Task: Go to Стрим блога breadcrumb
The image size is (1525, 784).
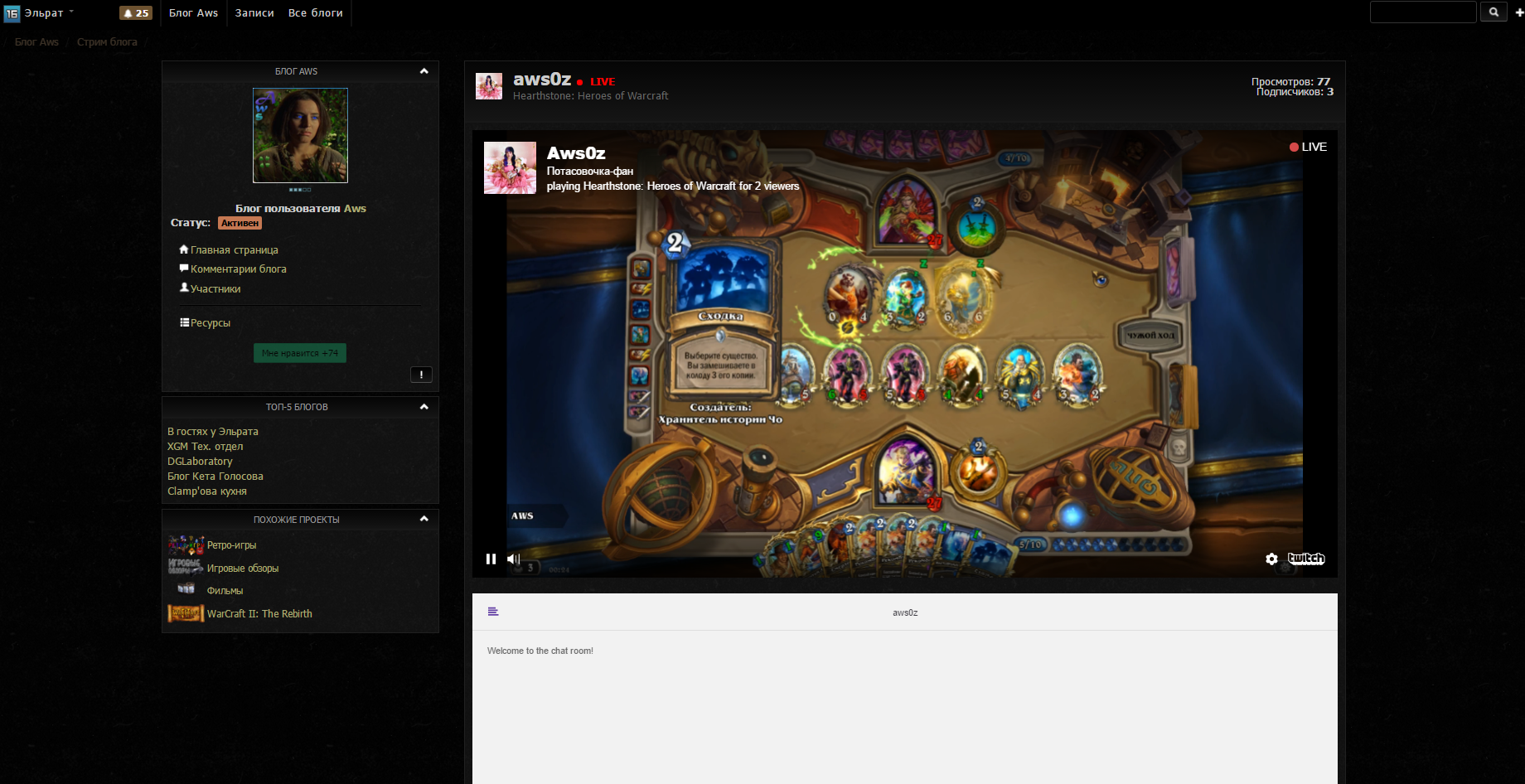Action: (x=107, y=42)
